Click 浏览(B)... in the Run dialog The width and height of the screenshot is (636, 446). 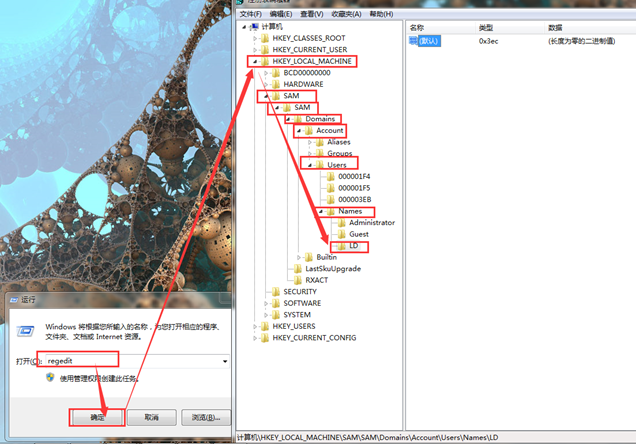206,418
